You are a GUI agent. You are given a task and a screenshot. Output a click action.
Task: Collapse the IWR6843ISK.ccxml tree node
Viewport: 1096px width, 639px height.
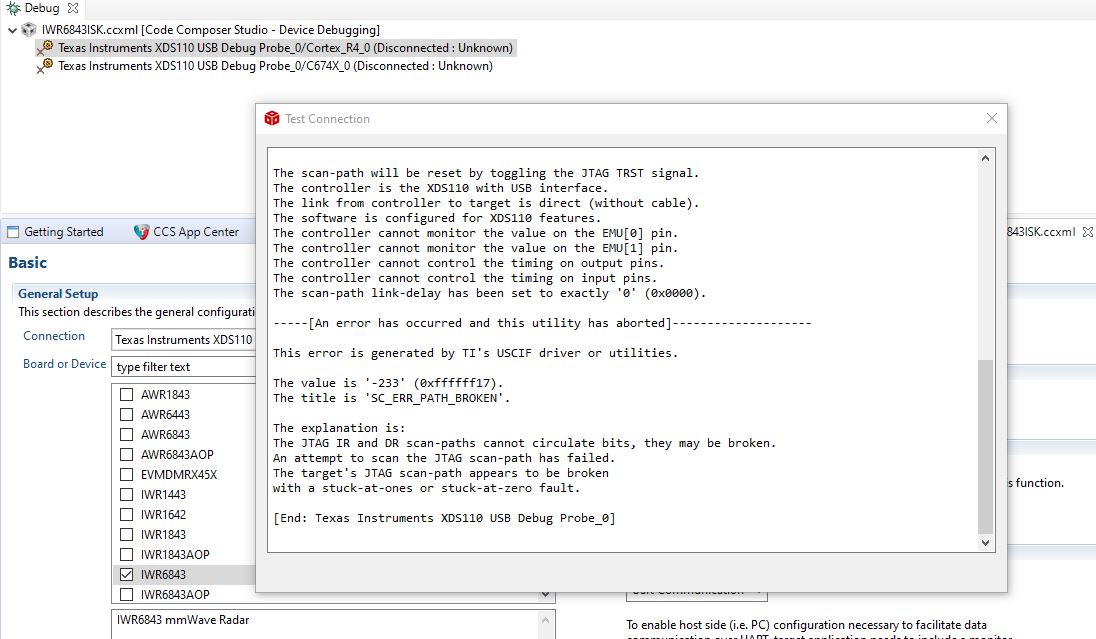12,30
